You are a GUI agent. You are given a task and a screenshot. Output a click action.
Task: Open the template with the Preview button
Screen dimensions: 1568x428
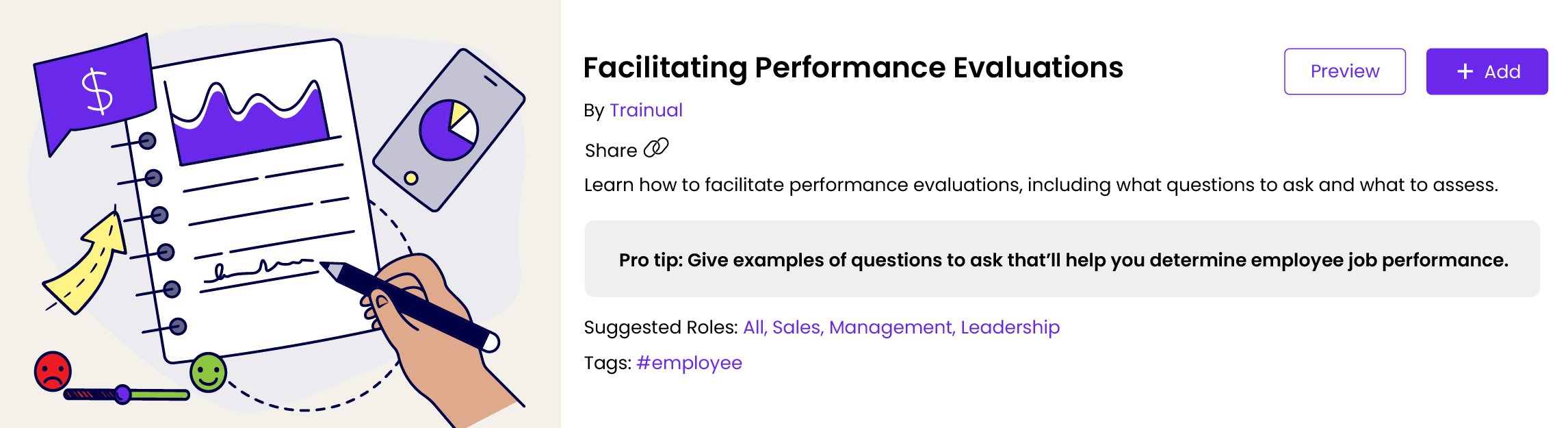1344,71
